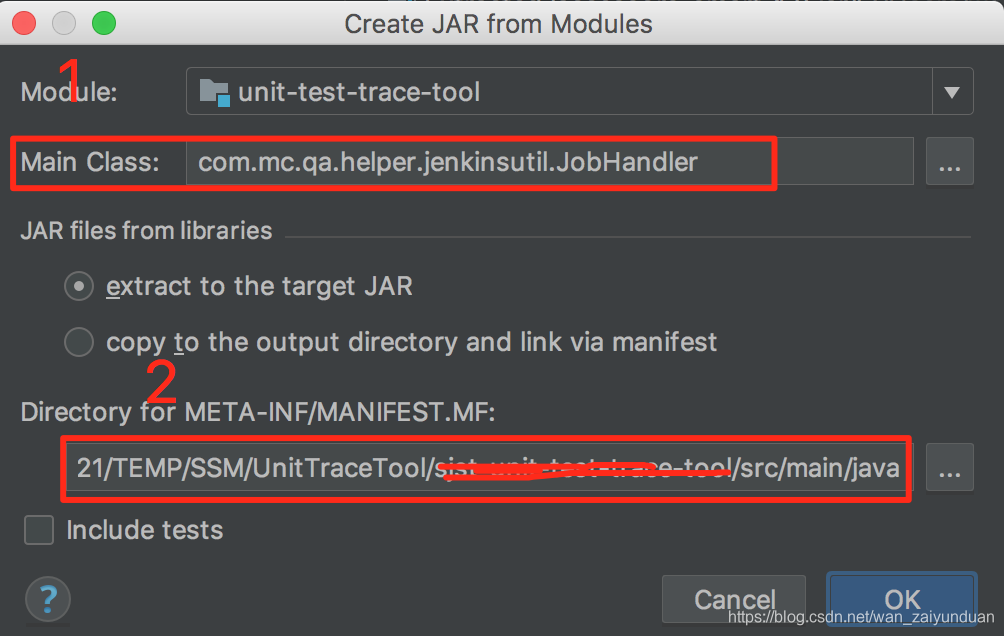This screenshot has width=1004, height=636.
Task: Click the OK button
Action: click(x=902, y=599)
